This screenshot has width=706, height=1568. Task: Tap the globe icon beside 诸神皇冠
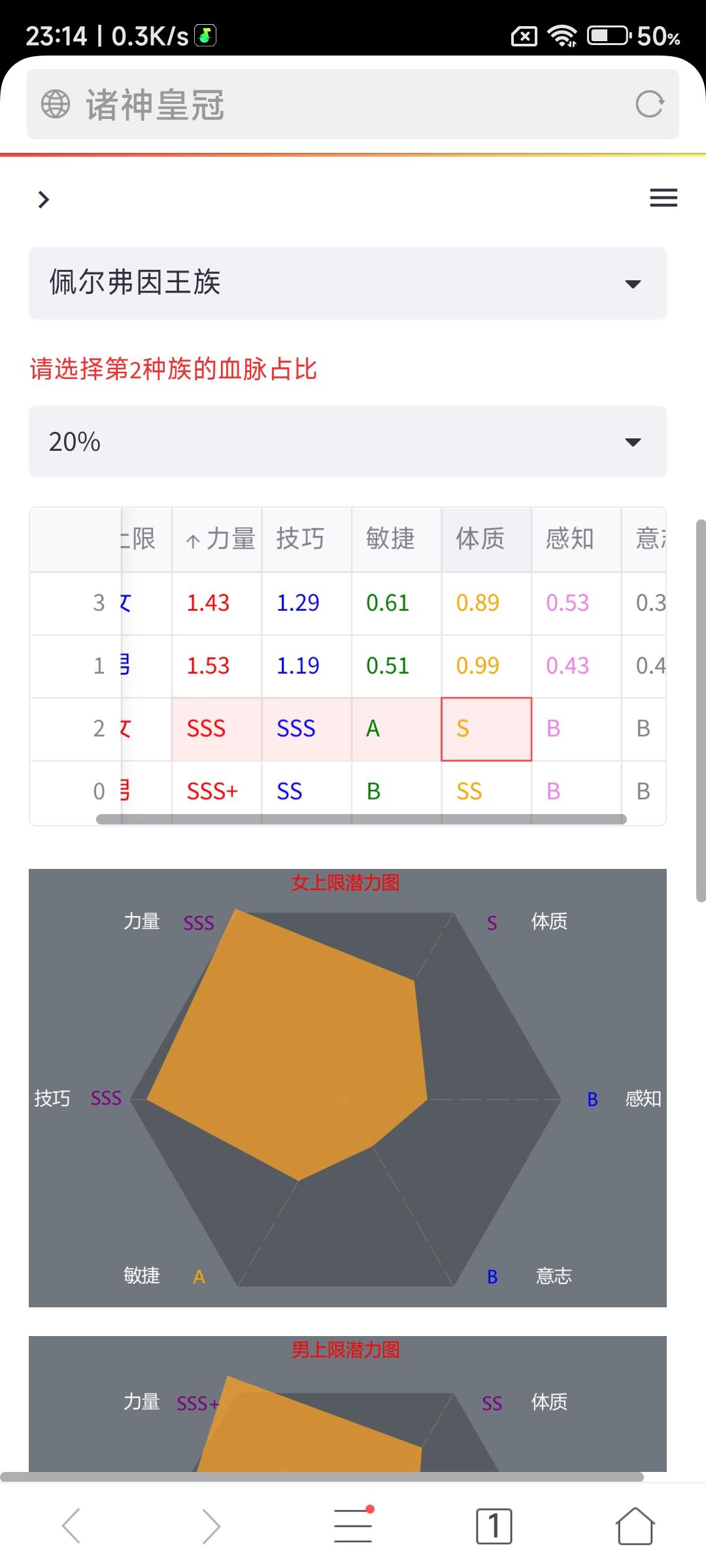click(56, 104)
